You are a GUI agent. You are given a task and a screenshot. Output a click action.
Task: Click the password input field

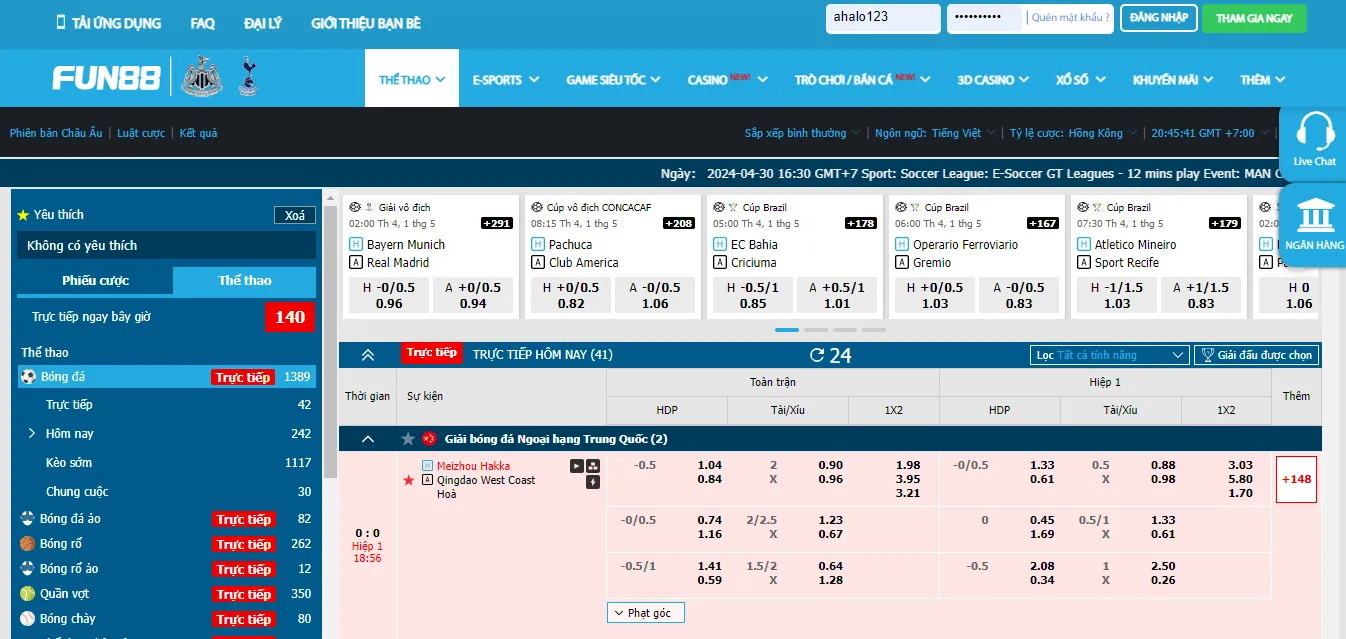[984, 18]
